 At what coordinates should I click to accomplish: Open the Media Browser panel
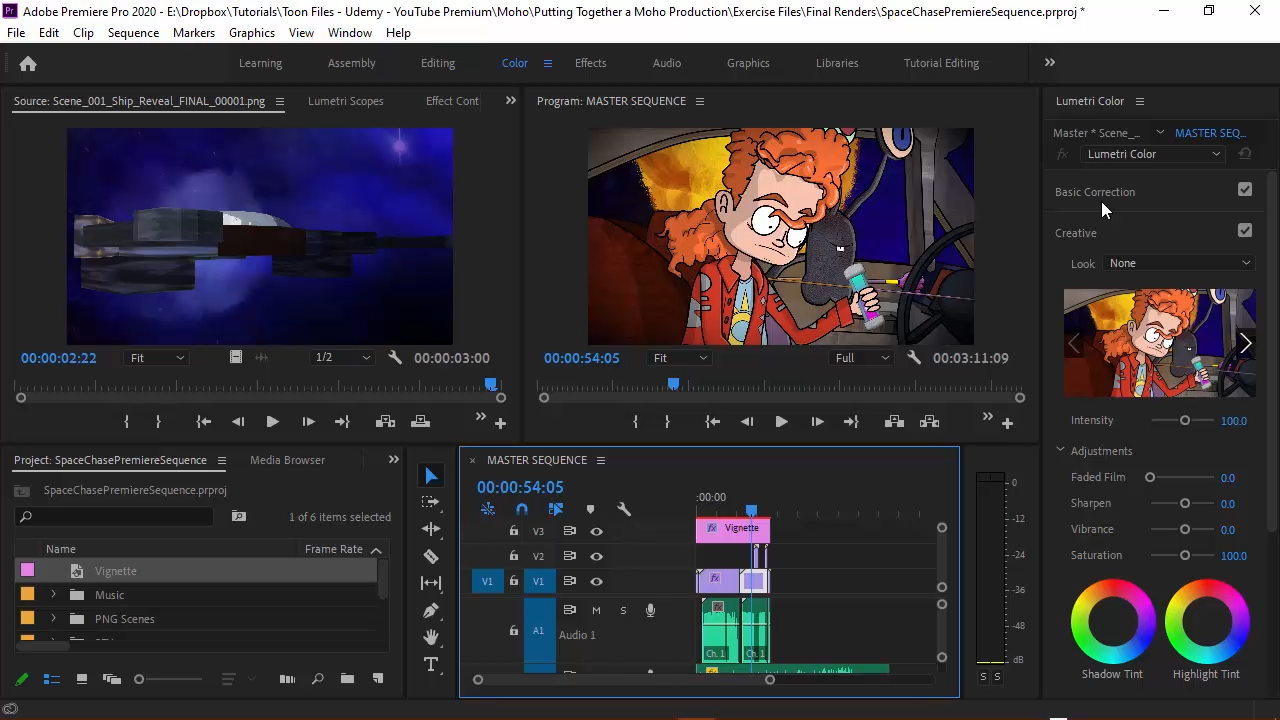(287, 460)
